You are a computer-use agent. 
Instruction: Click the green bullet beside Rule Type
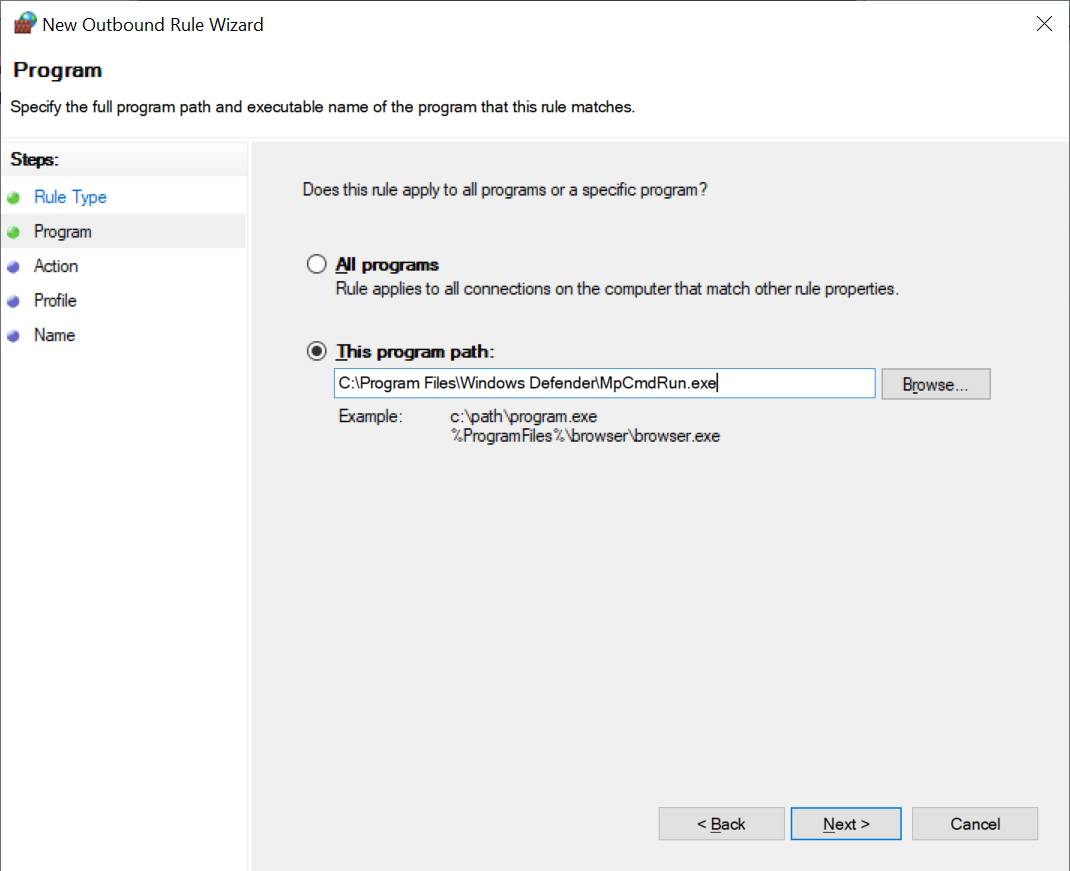pyautogui.click(x=13, y=198)
